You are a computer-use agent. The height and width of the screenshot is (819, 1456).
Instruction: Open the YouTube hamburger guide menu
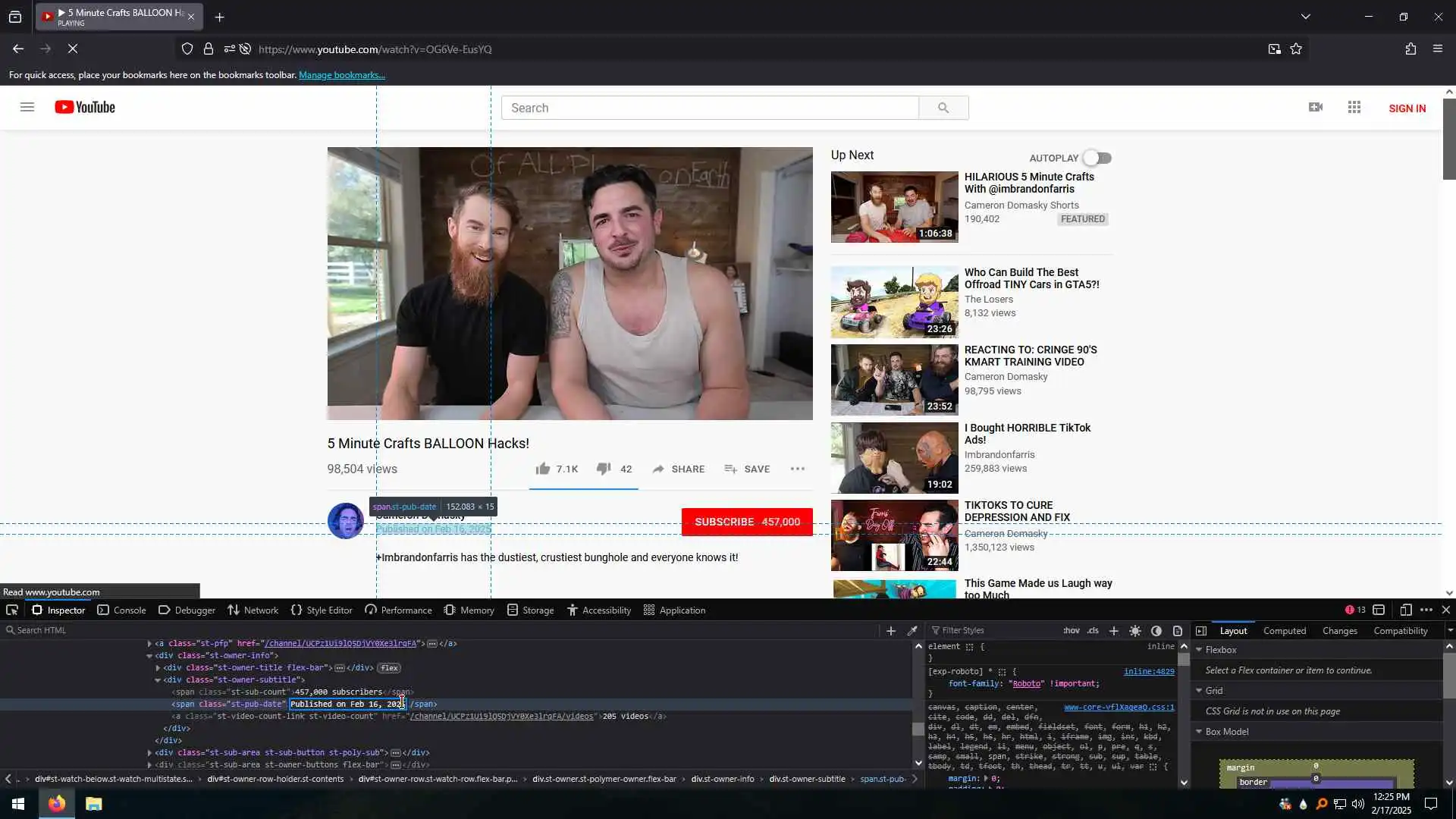click(x=27, y=108)
